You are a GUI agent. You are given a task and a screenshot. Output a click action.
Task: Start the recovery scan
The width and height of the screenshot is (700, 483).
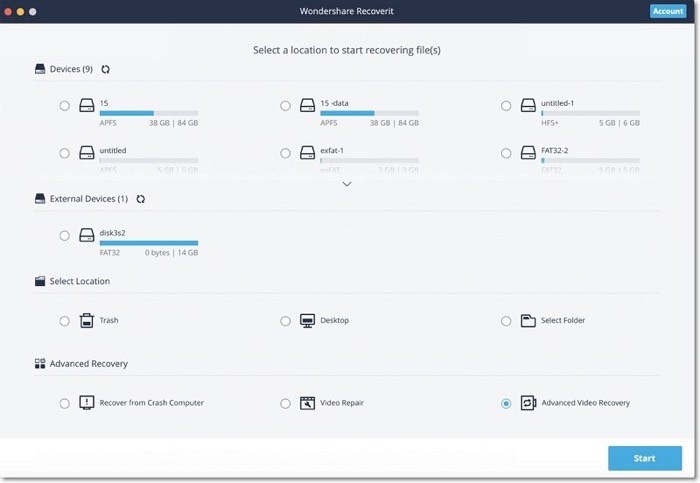tap(645, 458)
